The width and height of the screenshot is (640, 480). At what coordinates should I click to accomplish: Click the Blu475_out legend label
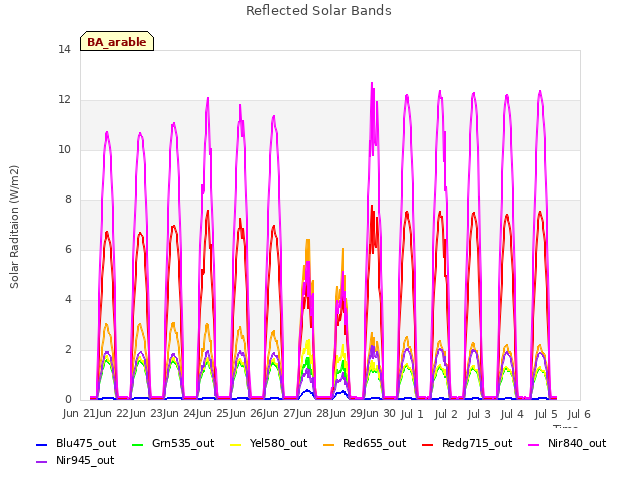coord(86,443)
